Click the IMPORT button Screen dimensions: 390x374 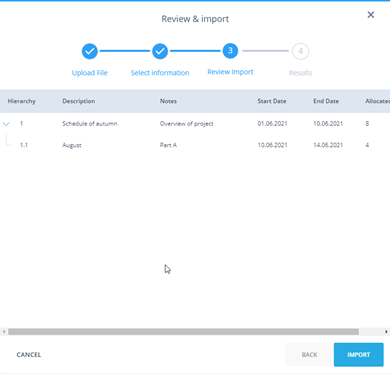point(359,355)
